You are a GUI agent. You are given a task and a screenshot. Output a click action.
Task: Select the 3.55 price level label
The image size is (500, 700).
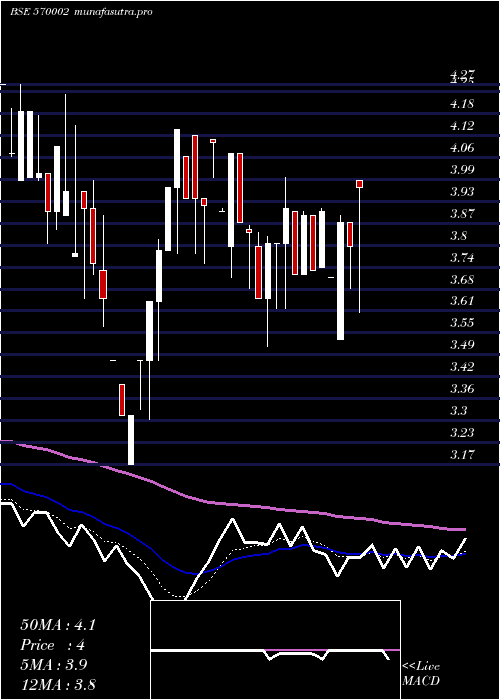462,322
